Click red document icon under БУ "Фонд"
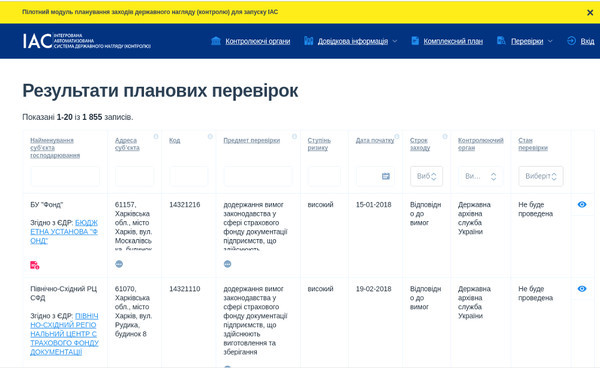This screenshot has height=368, width=600. (34, 265)
